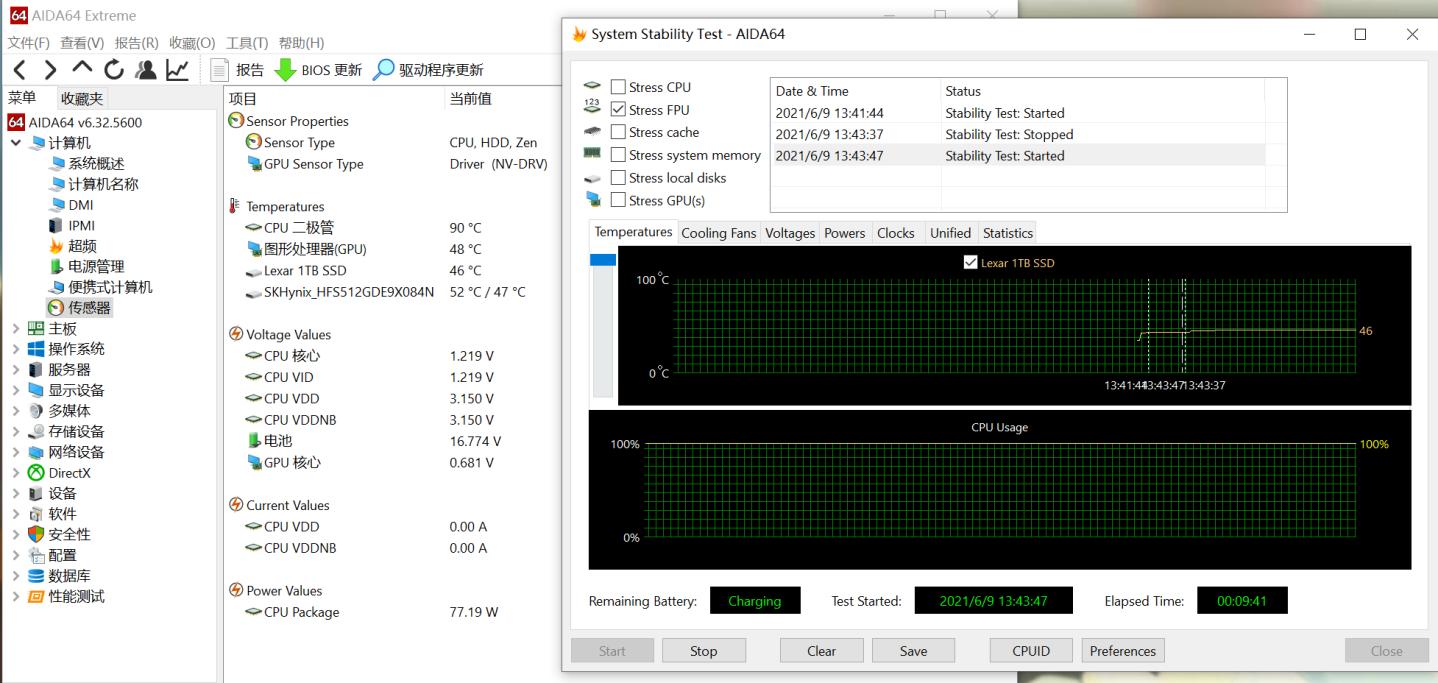Click the up arrow navigation icon
This screenshot has width=1438, height=683.
[82, 70]
